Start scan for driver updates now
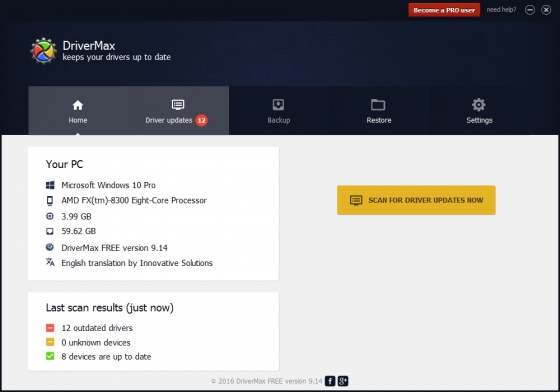The height and width of the screenshot is (392, 560). coord(416,200)
